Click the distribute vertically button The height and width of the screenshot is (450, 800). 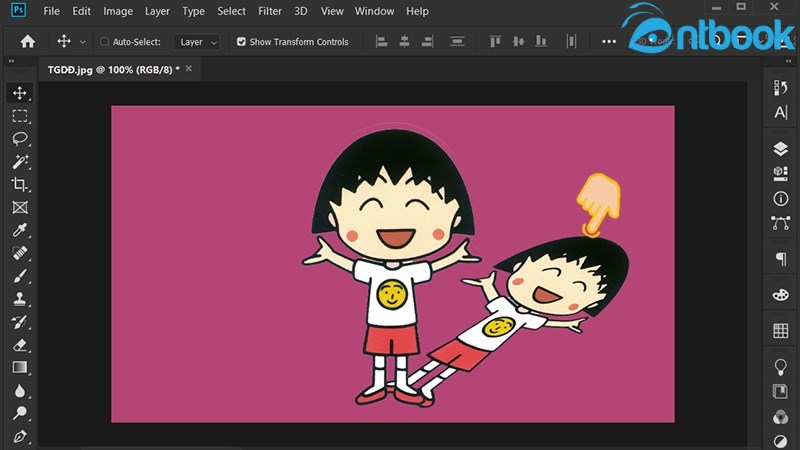click(x=457, y=41)
